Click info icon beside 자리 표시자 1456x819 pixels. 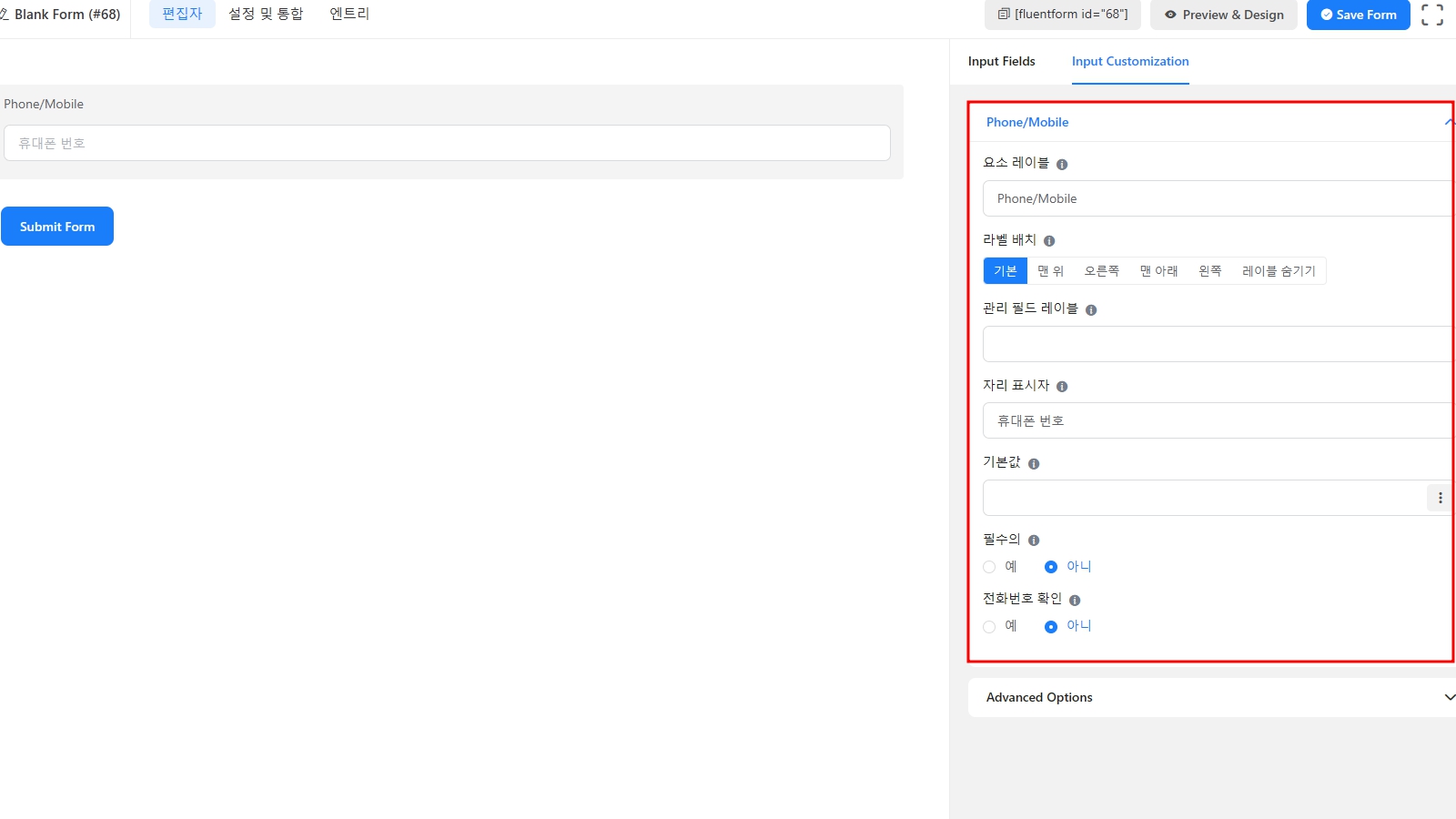coord(1062,387)
